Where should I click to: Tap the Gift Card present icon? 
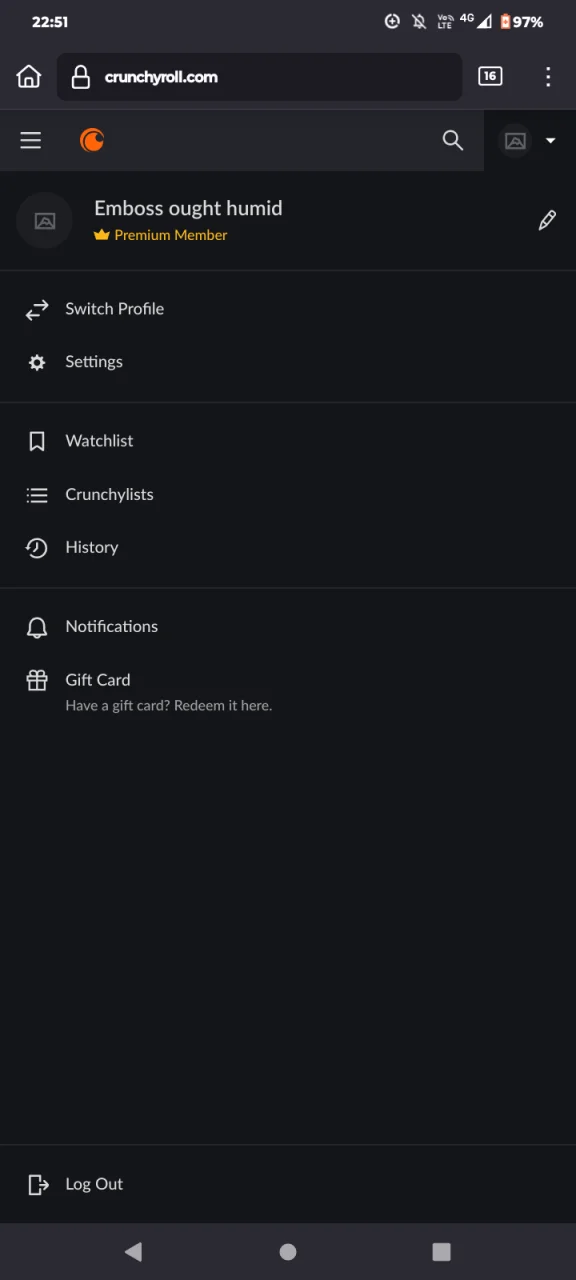pos(37,681)
